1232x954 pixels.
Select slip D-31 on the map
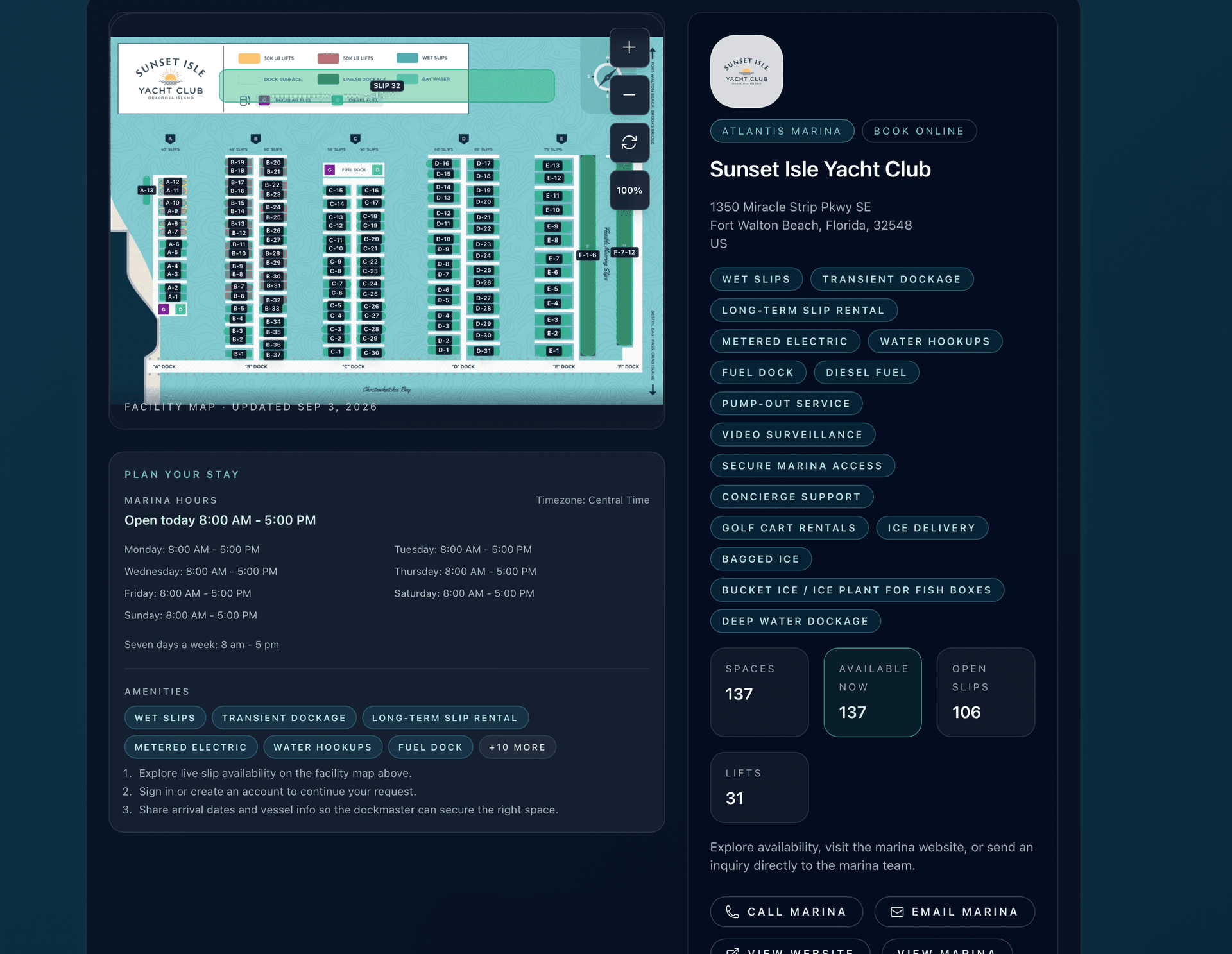(483, 351)
